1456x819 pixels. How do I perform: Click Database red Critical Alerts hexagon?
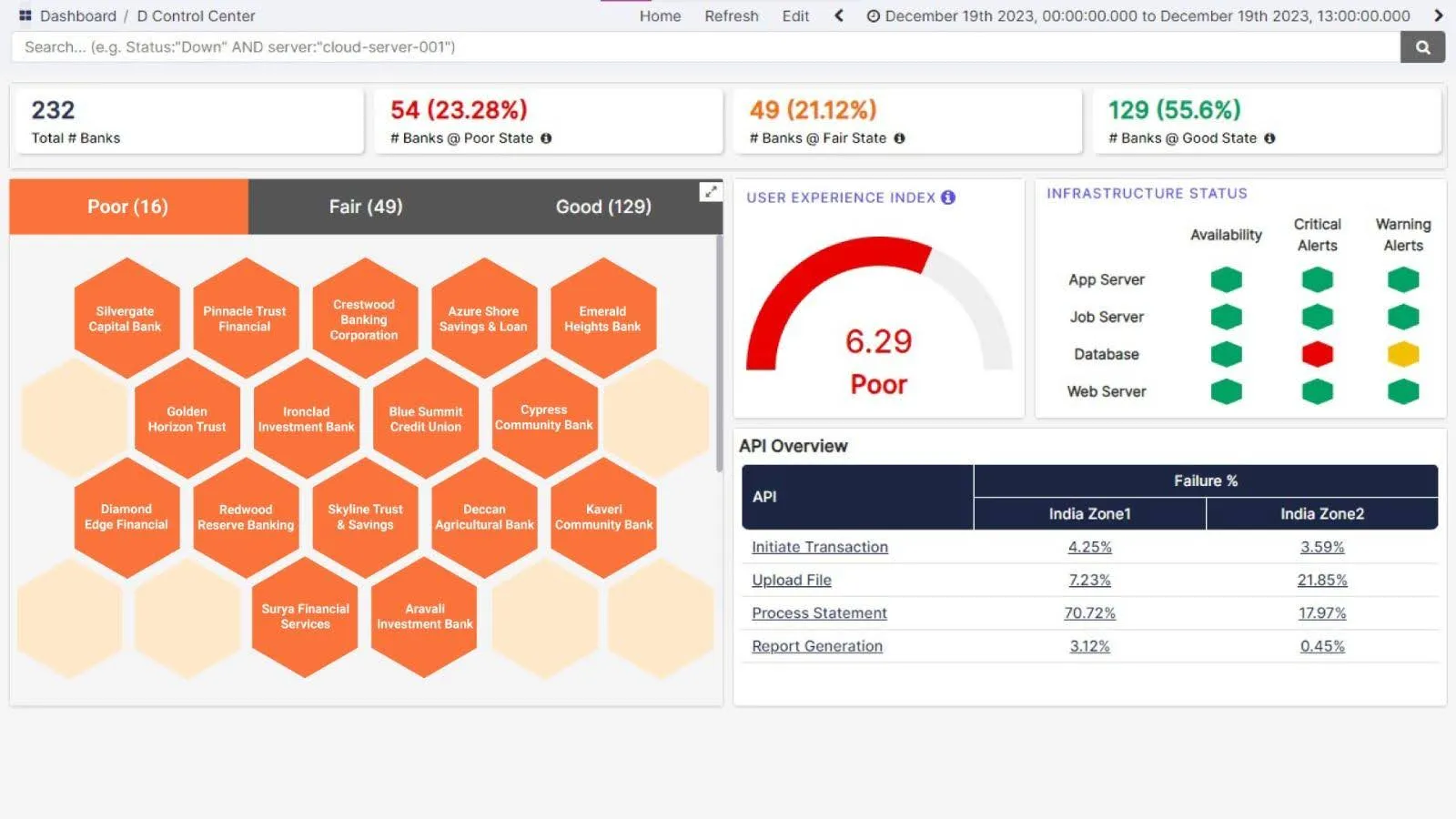[1317, 354]
